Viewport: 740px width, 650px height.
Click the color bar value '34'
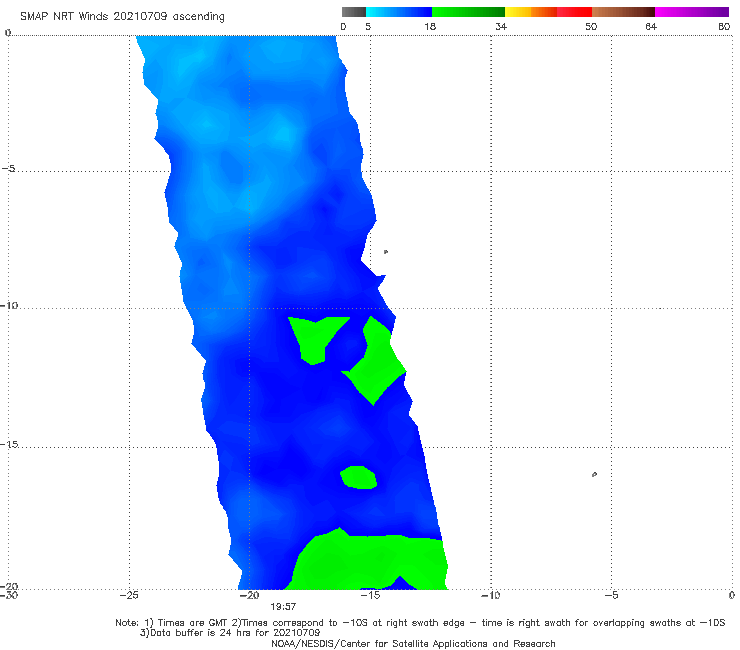point(501,26)
